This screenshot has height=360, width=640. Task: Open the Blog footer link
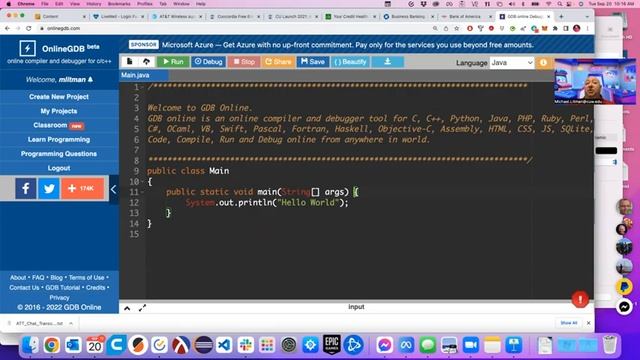pyautogui.click(x=56, y=278)
